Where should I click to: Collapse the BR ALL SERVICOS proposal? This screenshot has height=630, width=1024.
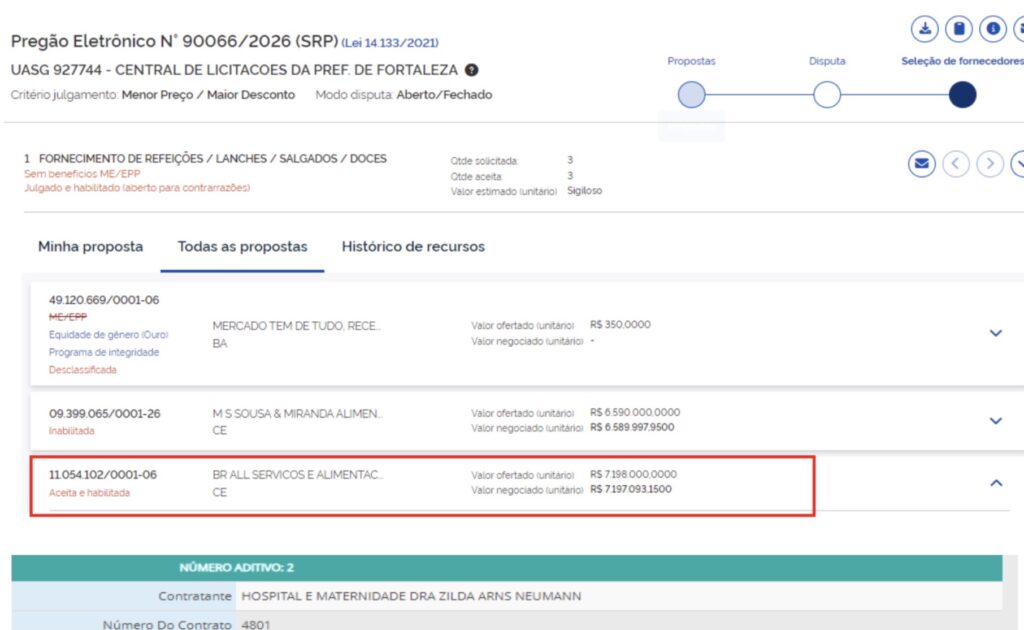(996, 483)
